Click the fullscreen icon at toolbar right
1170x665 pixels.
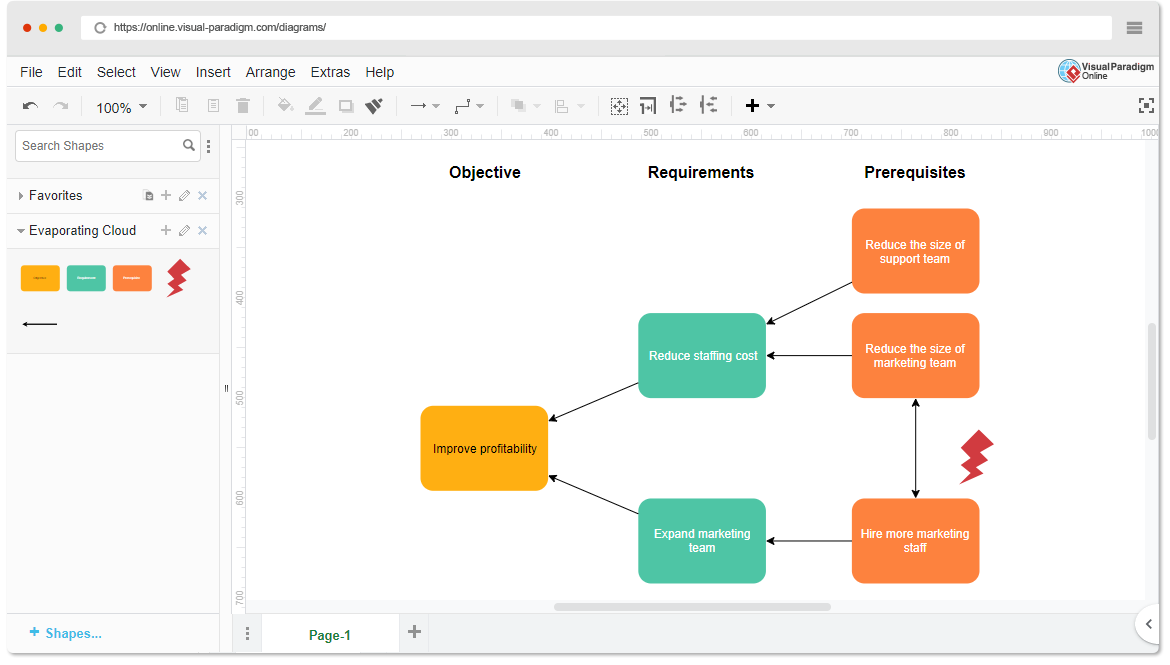1146,106
